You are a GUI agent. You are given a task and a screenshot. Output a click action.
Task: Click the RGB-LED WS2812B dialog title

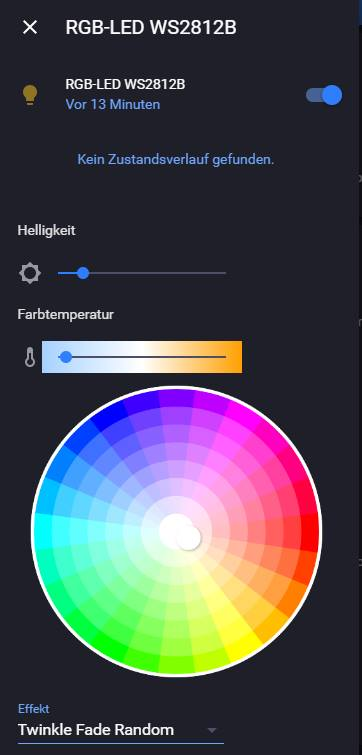[x=151, y=27]
